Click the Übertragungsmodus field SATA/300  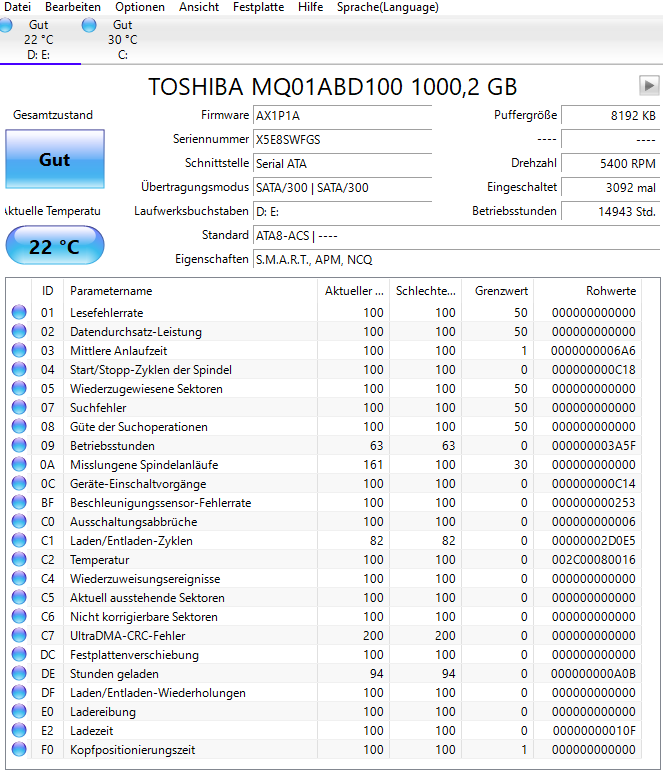(343, 188)
